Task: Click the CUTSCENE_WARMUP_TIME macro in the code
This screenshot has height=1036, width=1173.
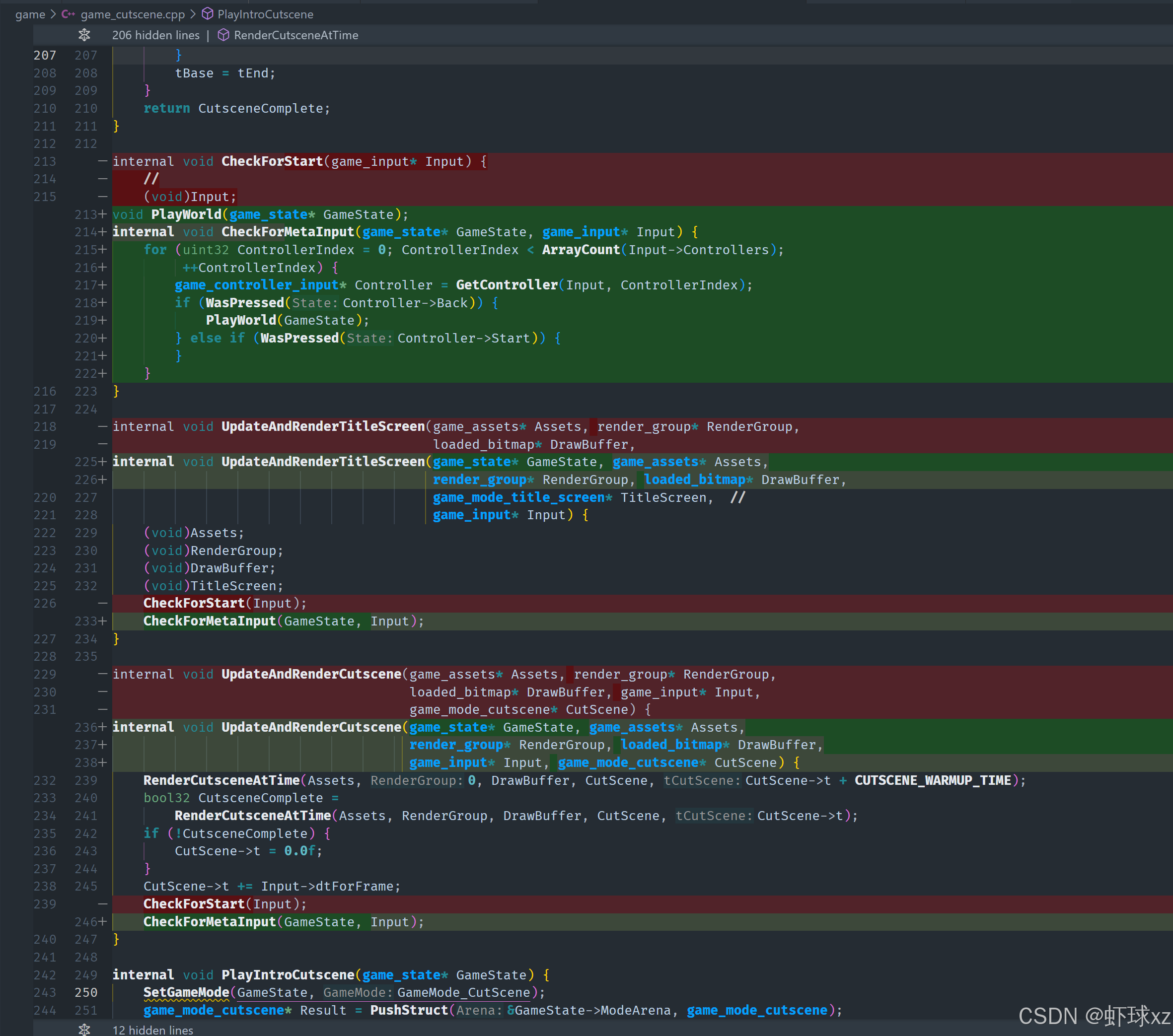Action: click(932, 780)
